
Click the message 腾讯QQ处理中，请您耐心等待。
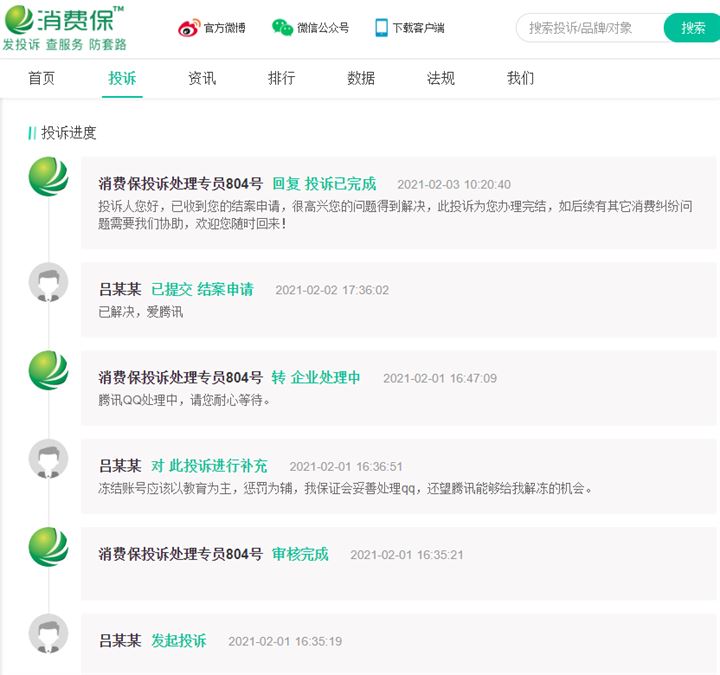click(184, 400)
